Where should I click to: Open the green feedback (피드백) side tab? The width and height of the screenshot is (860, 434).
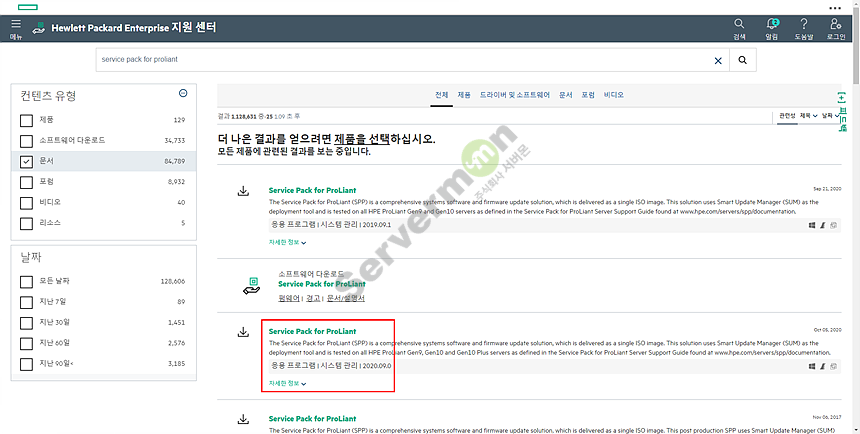pos(842,112)
